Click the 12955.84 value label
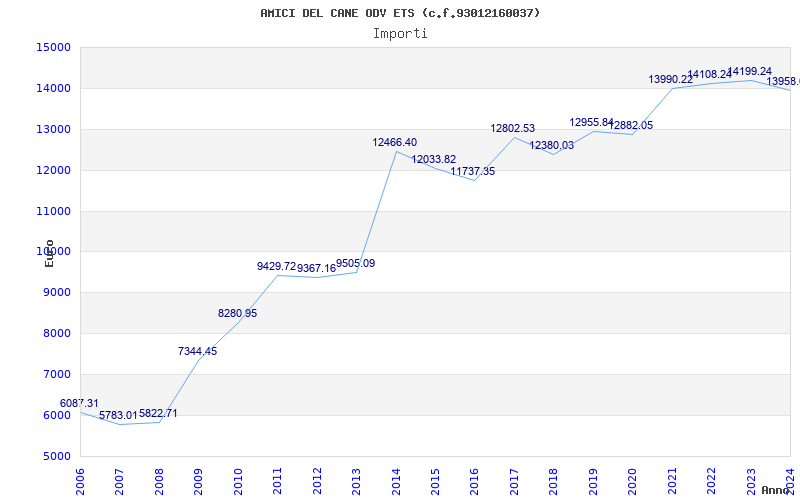The width and height of the screenshot is (800, 500). [x=591, y=122]
